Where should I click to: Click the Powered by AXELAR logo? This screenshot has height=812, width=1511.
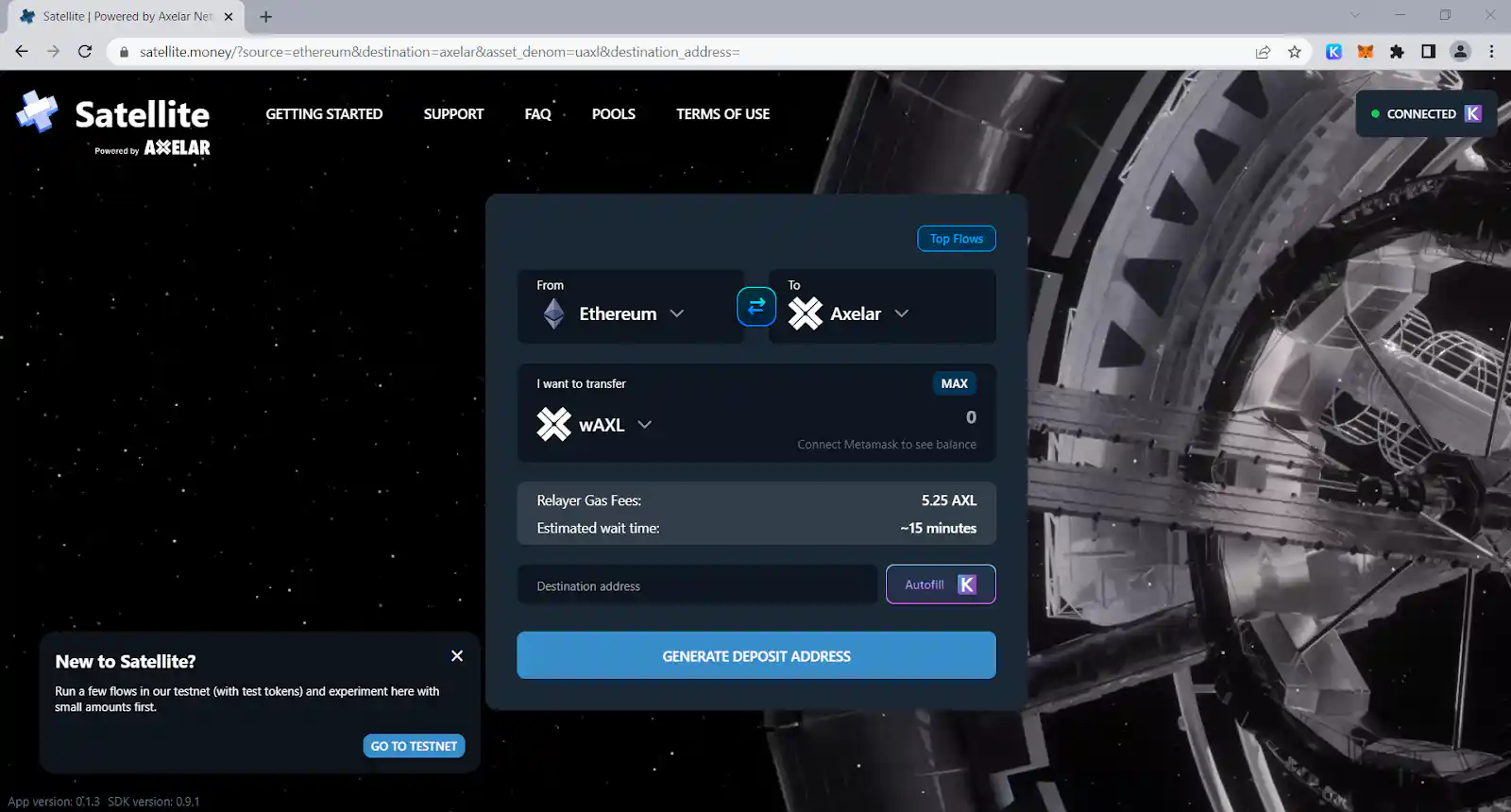point(153,148)
